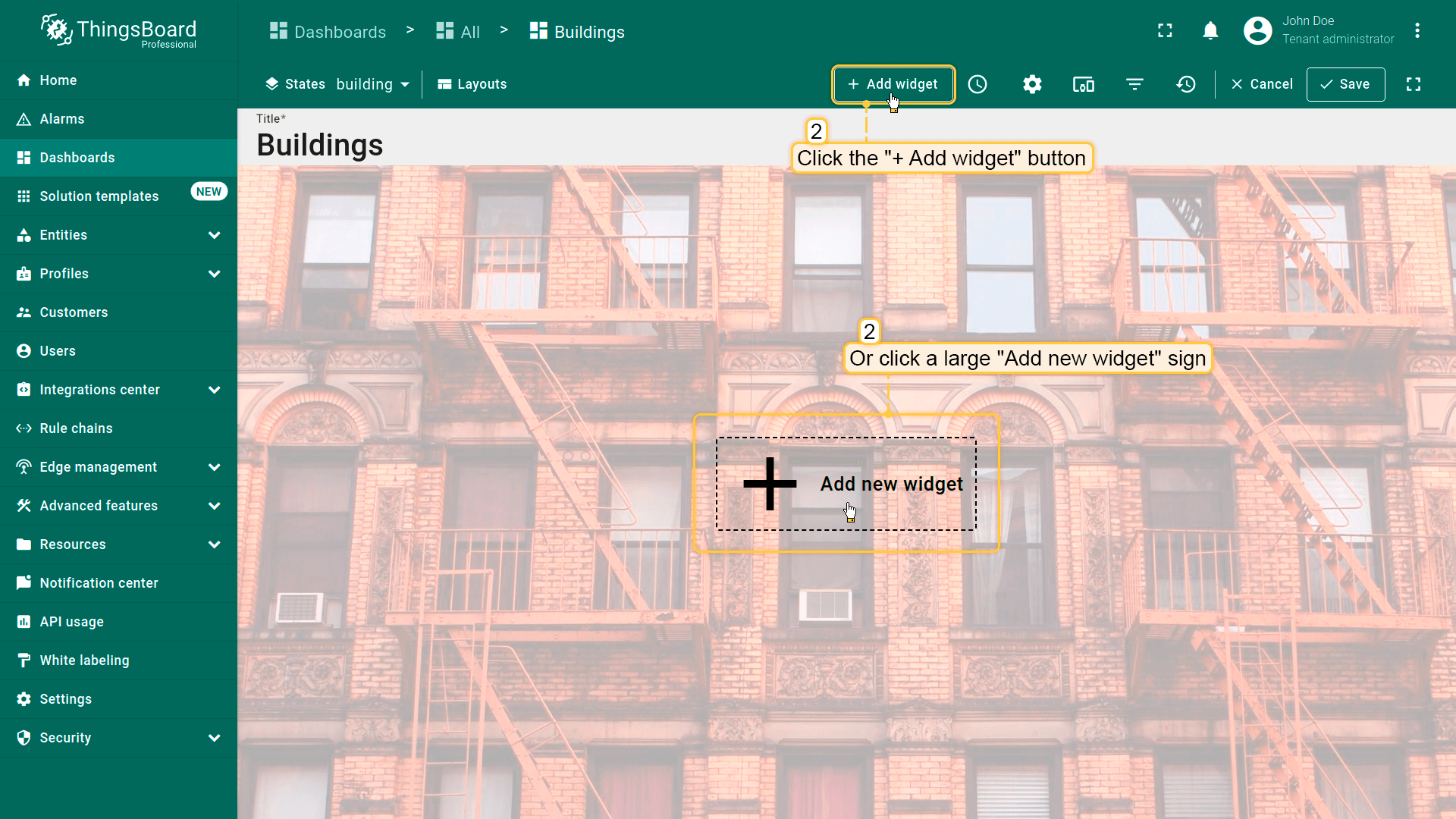Click the Add new widget placeholder

(846, 484)
